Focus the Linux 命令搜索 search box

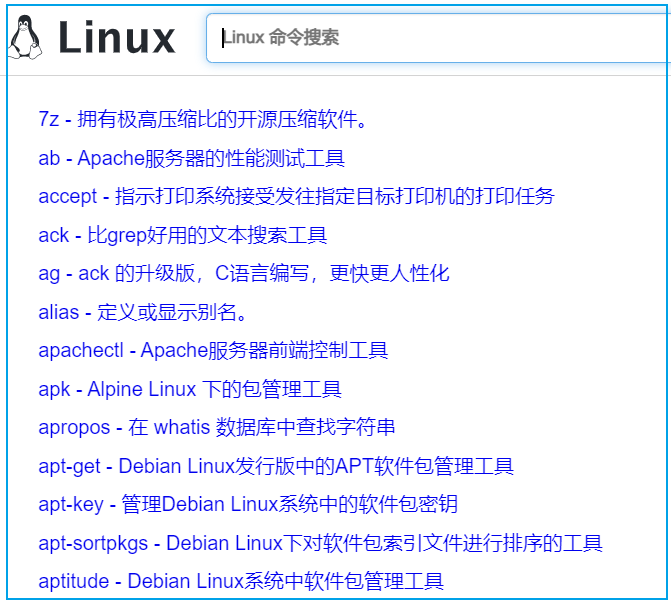[x=438, y=38]
